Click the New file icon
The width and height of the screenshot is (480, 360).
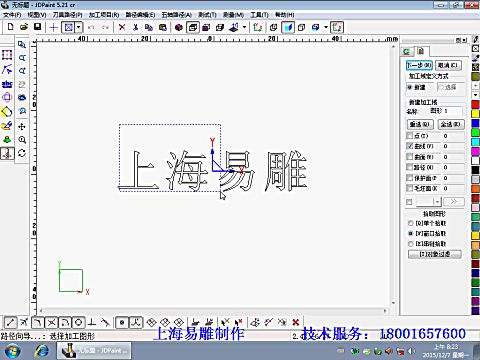pyautogui.click(x=10, y=27)
